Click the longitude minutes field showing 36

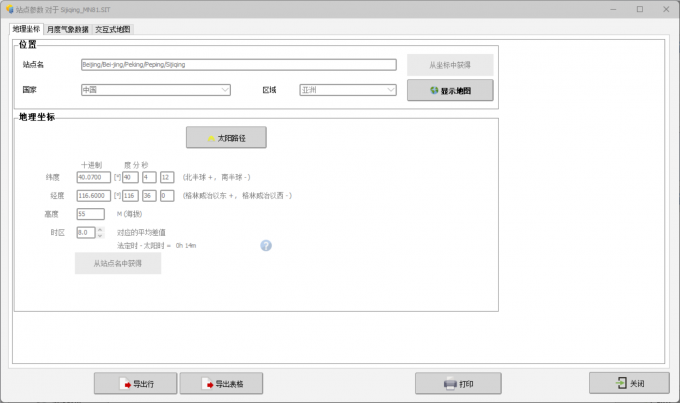pyautogui.click(x=148, y=195)
